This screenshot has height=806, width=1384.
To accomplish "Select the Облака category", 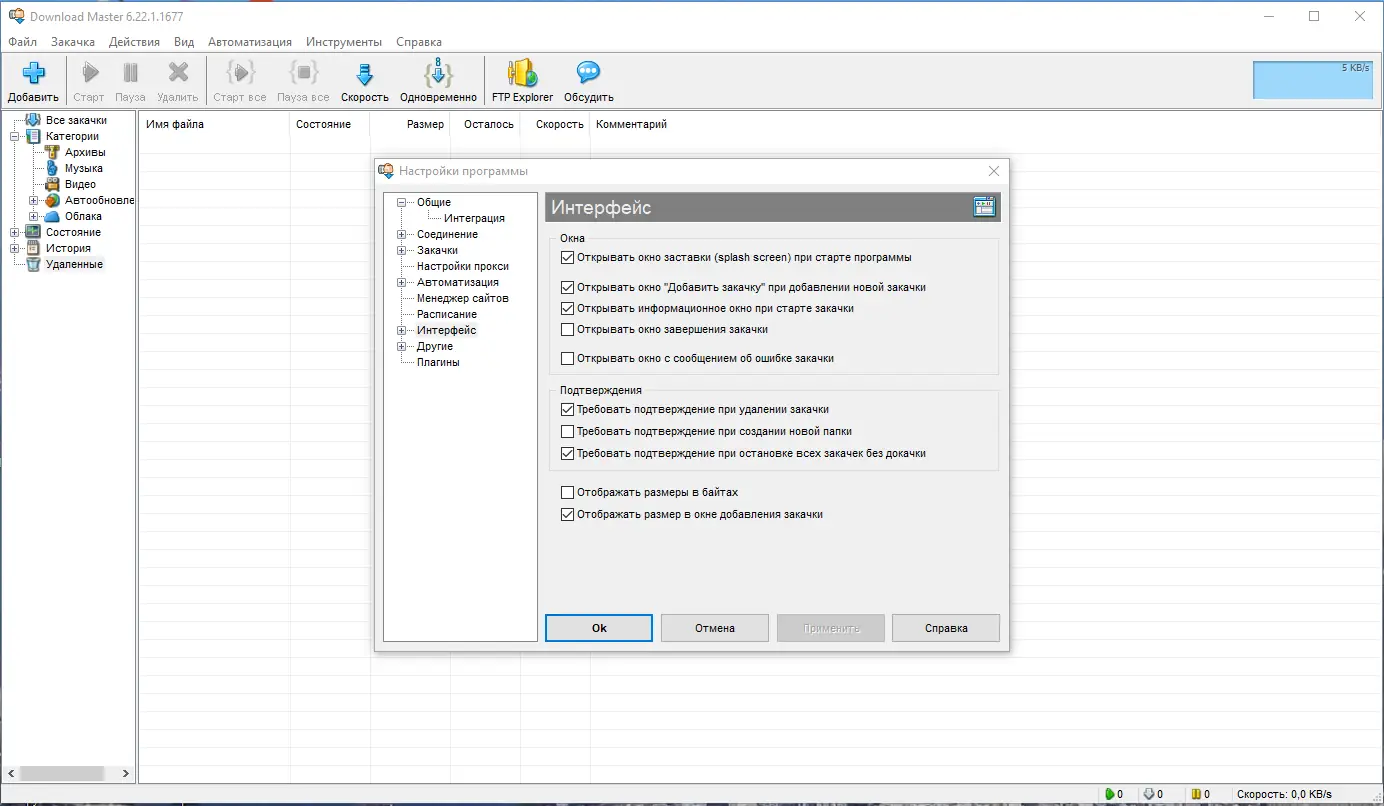I will click(83, 216).
